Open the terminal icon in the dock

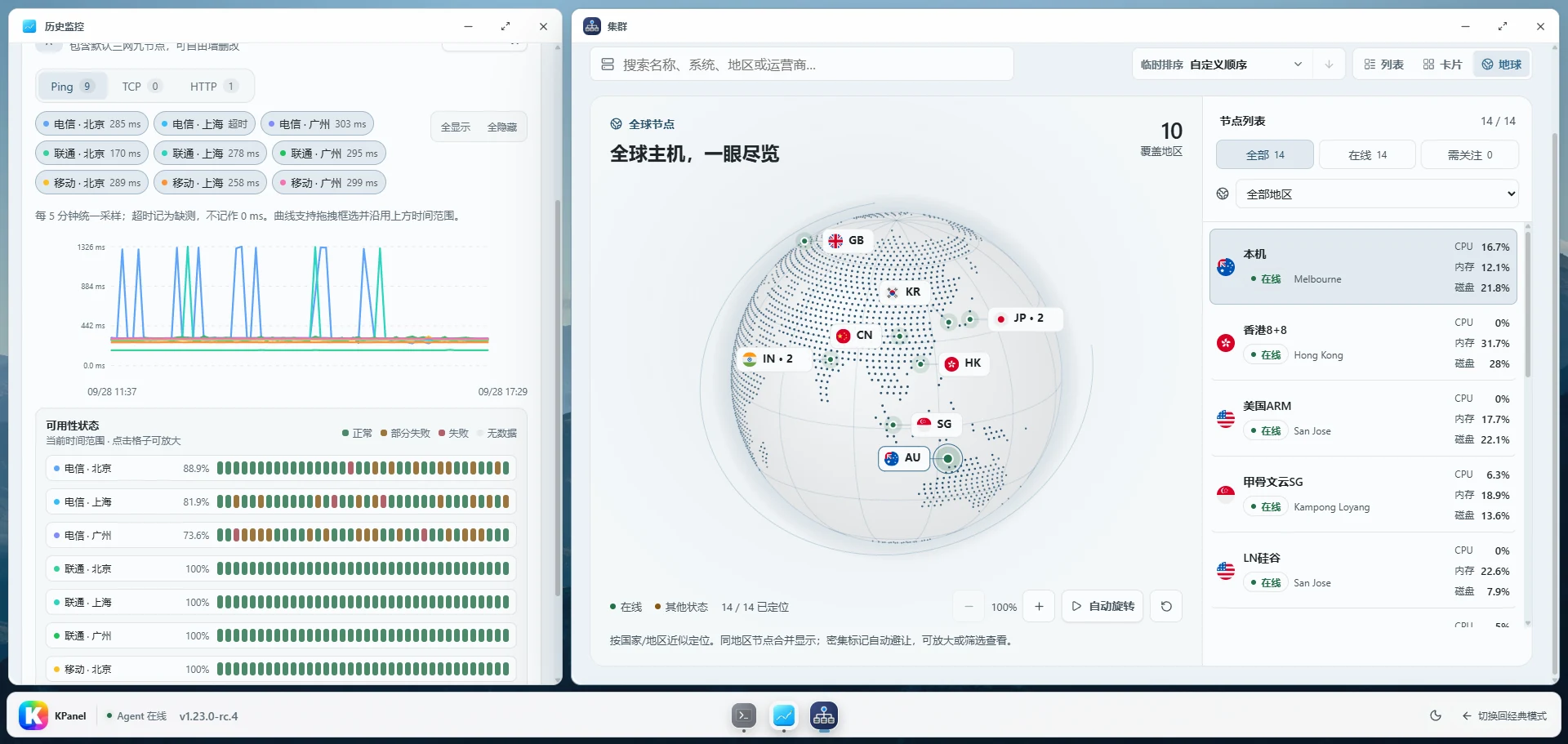744,716
